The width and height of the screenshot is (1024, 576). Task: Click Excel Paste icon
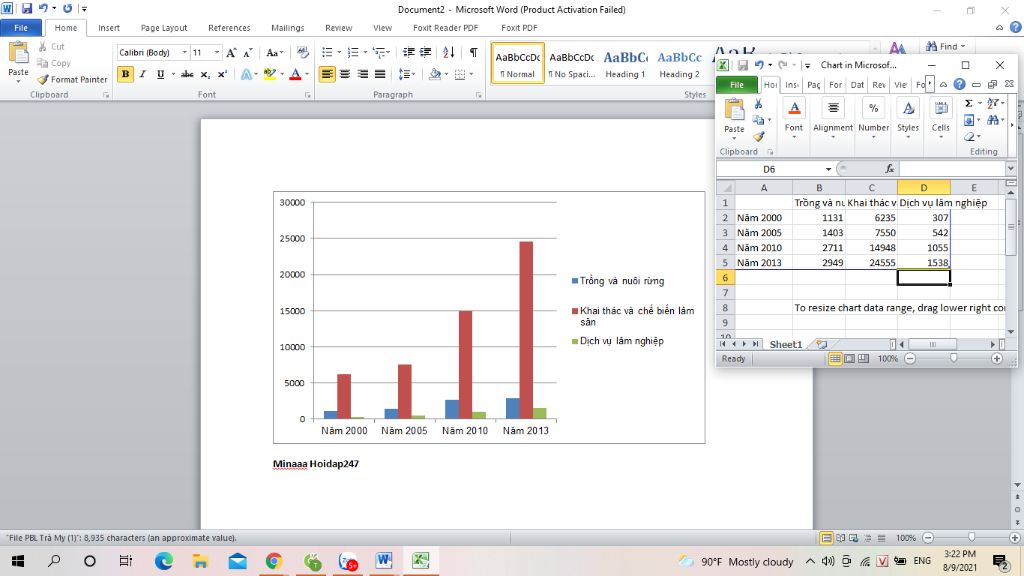click(x=734, y=111)
